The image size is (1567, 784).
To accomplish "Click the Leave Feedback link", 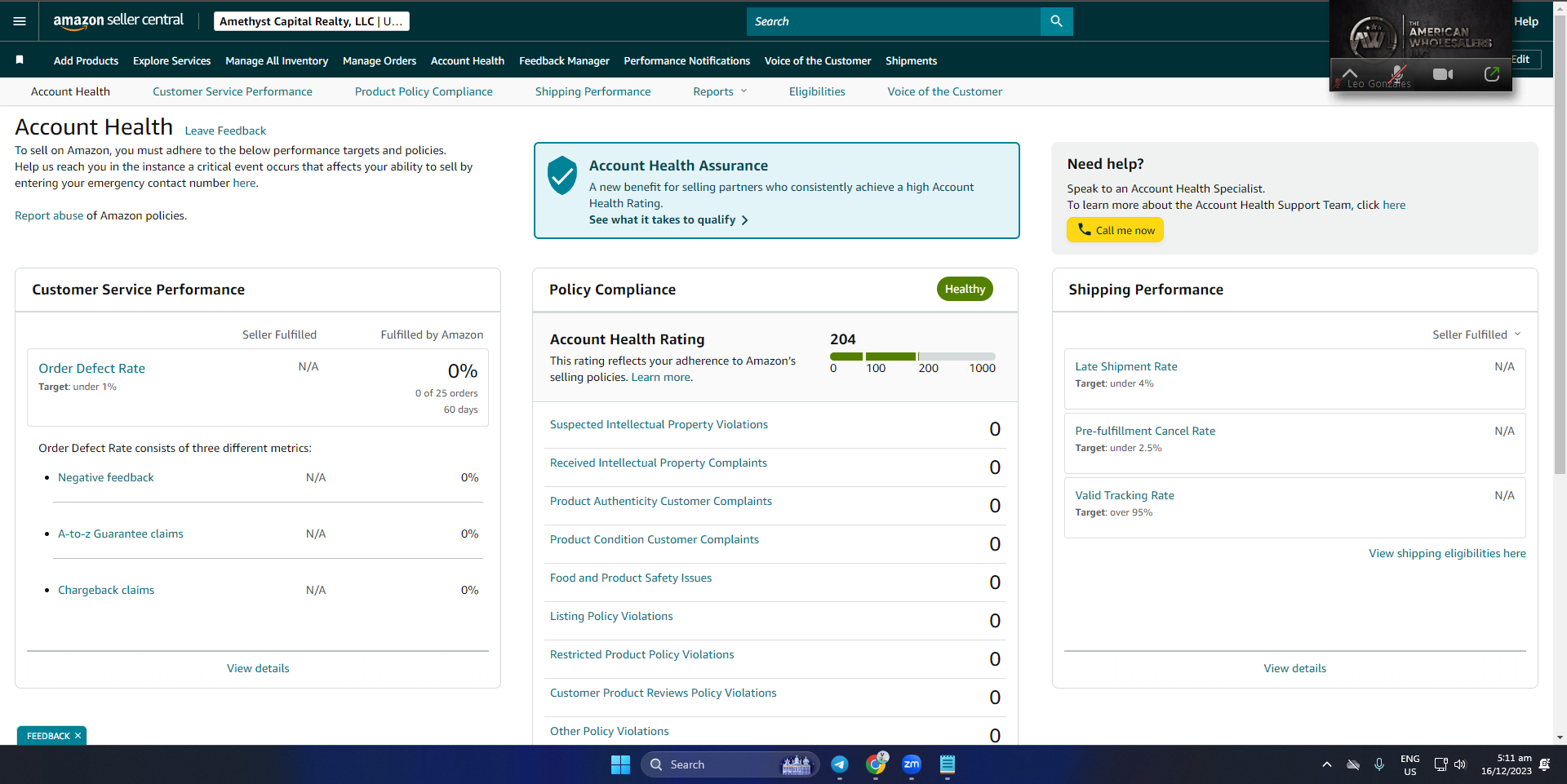I will click(225, 131).
